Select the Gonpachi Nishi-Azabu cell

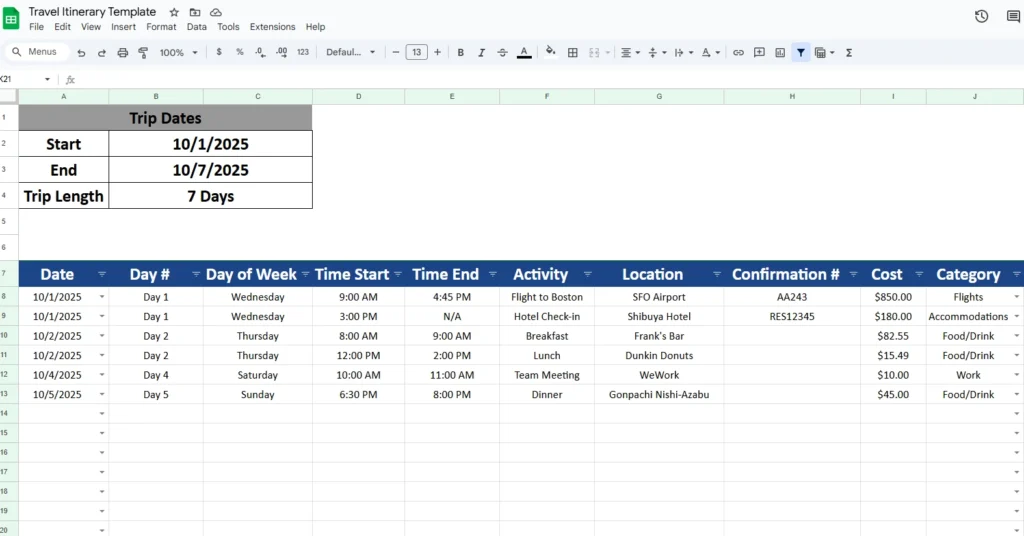659,394
